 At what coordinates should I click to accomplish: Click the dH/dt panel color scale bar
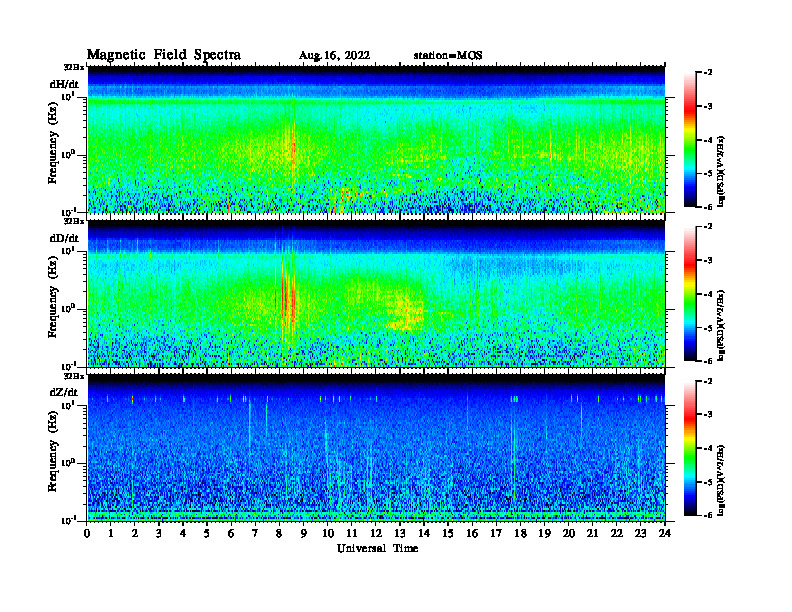click(690, 140)
